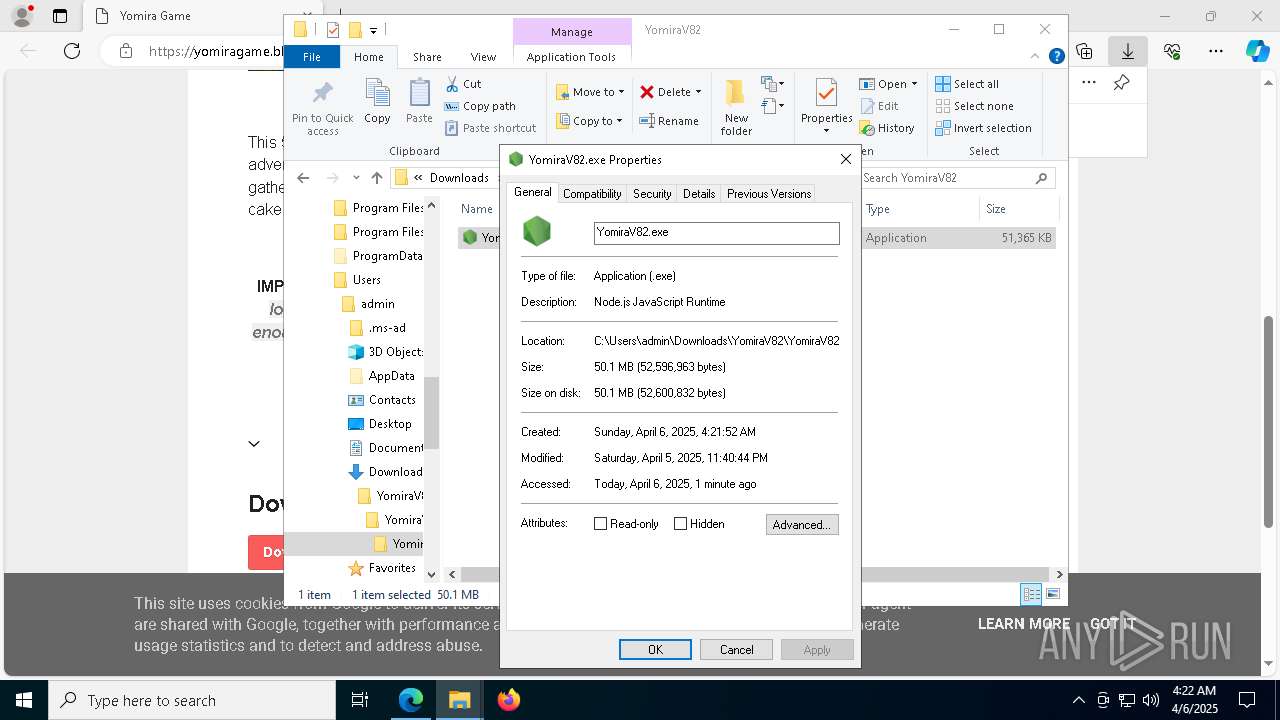
Task: Create a New folder from ribbon
Action: 736,107
